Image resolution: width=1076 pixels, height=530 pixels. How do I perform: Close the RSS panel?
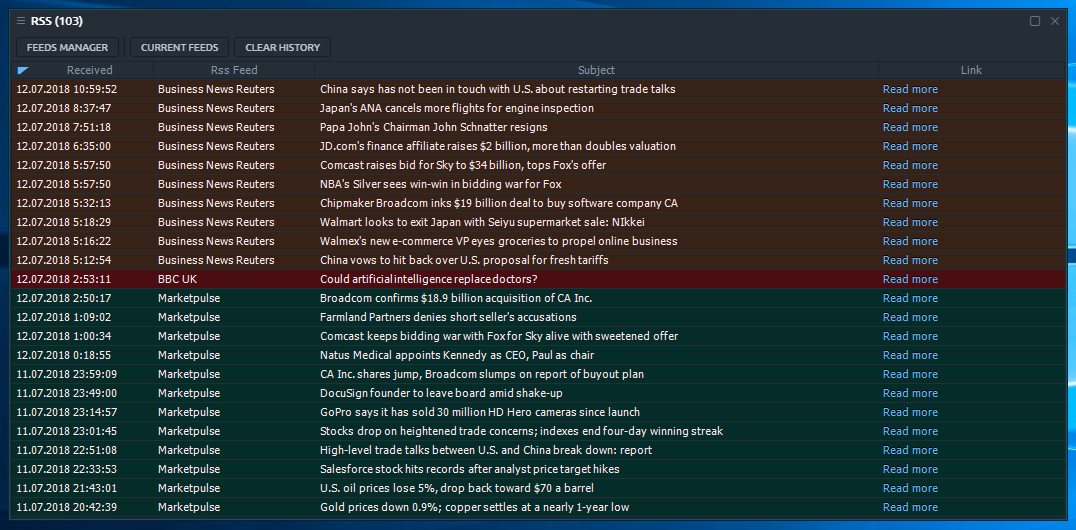coord(1054,20)
